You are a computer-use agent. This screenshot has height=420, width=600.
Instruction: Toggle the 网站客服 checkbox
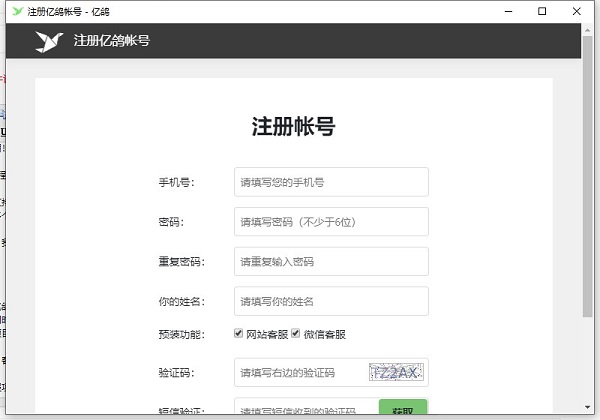239,333
